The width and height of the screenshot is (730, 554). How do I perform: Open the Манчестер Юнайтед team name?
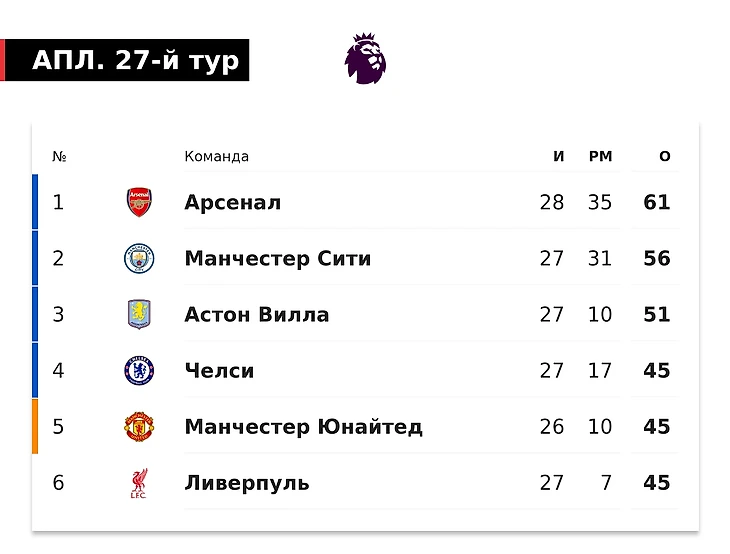coord(304,427)
